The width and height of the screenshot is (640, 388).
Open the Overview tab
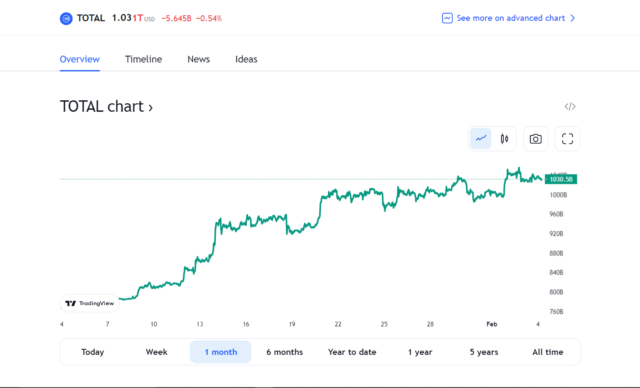point(80,59)
